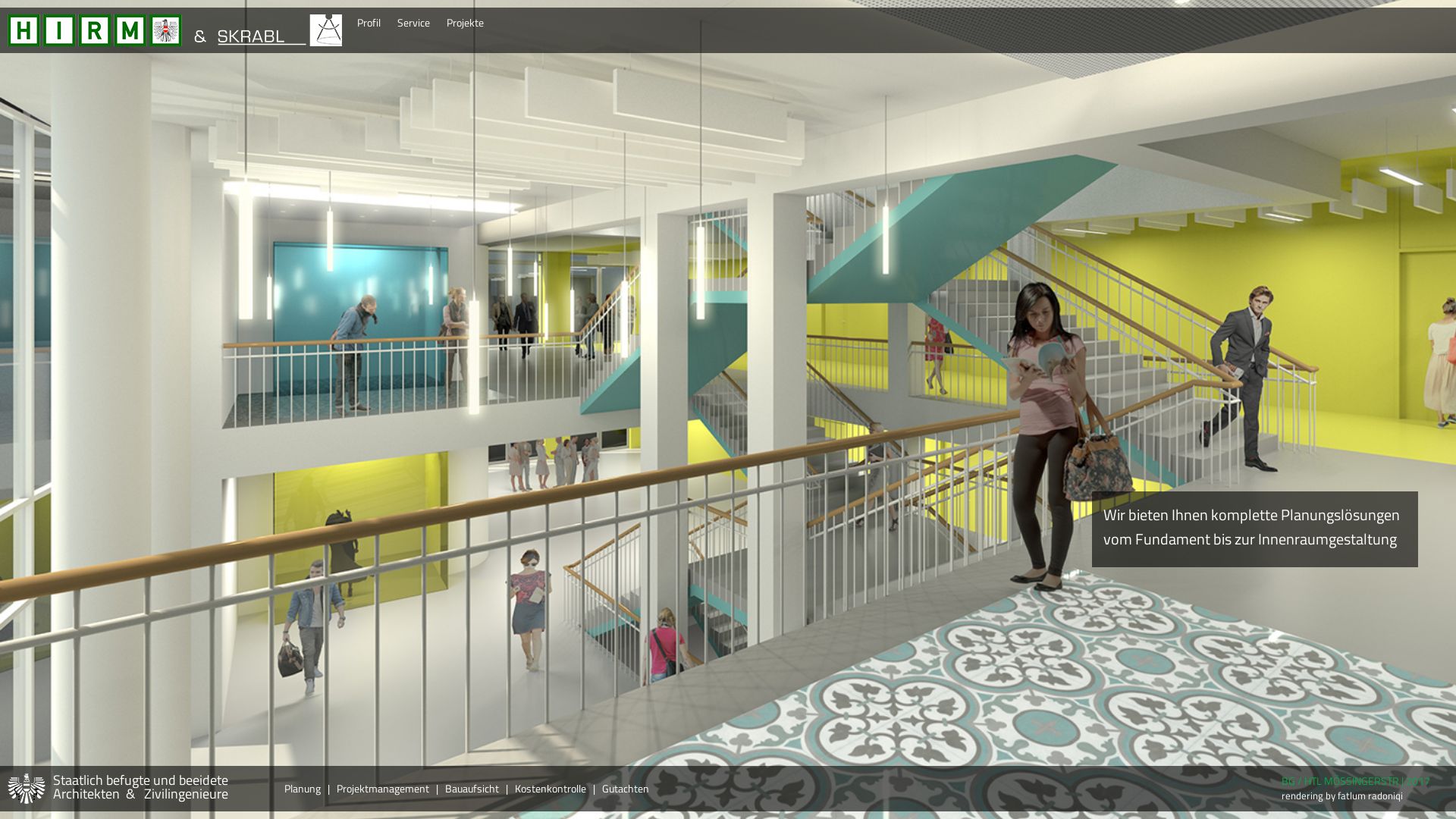Click 'Staatlich befugte und beeidete Architekten' text
Image resolution: width=1456 pixels, height=819 pixels.
point(140,787)
